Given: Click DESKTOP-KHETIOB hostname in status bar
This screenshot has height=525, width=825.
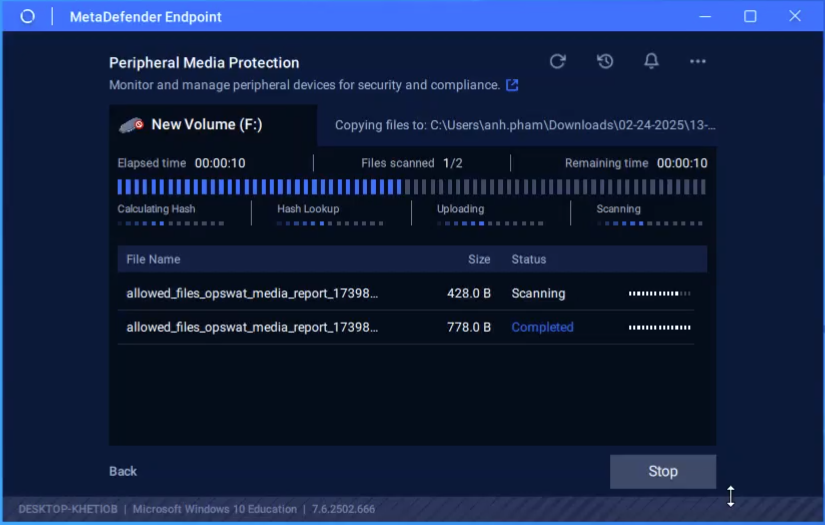Looking at the screenshot, I should (68, 509).
